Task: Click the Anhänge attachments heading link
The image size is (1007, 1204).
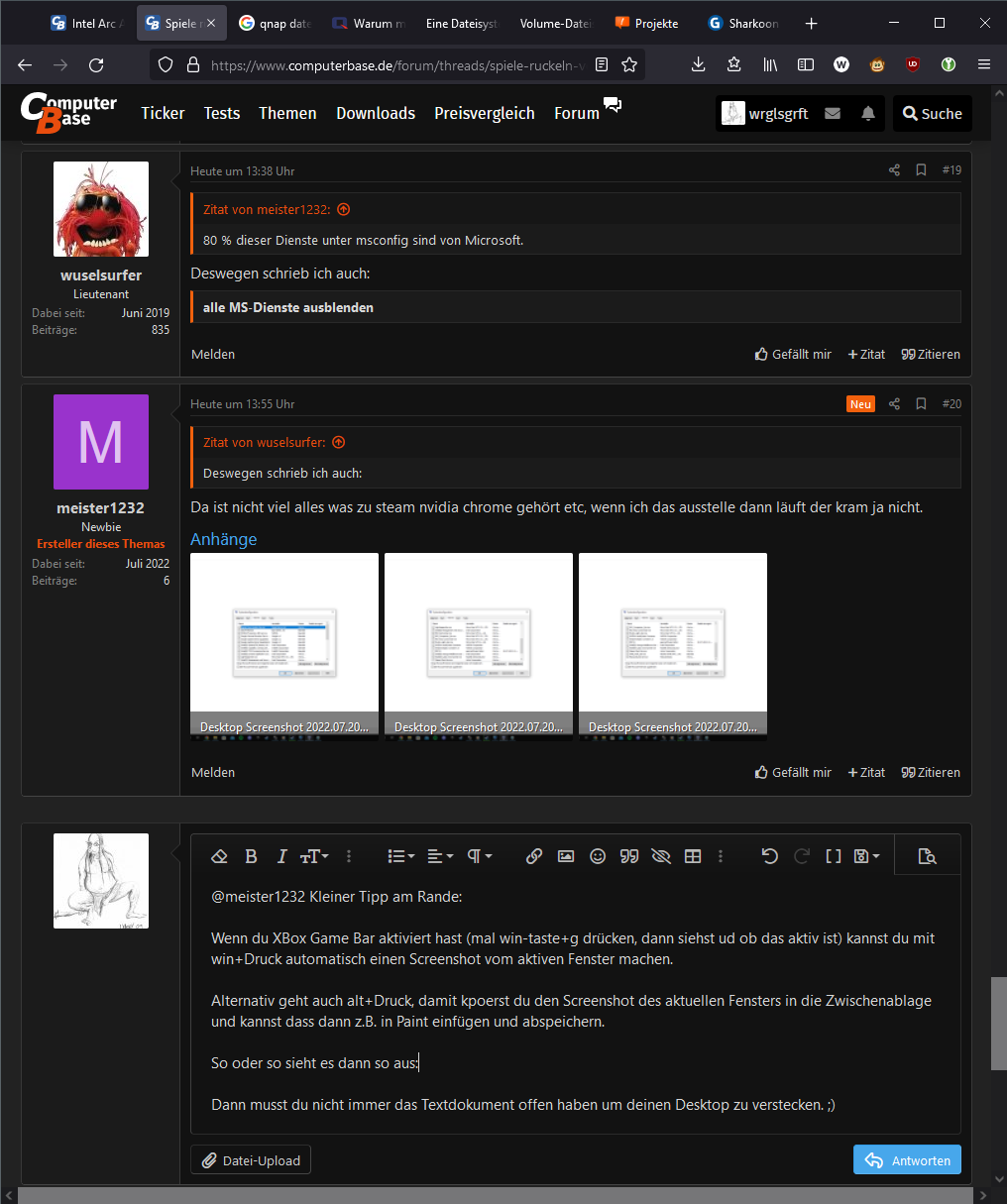Action: pos(223,539)
